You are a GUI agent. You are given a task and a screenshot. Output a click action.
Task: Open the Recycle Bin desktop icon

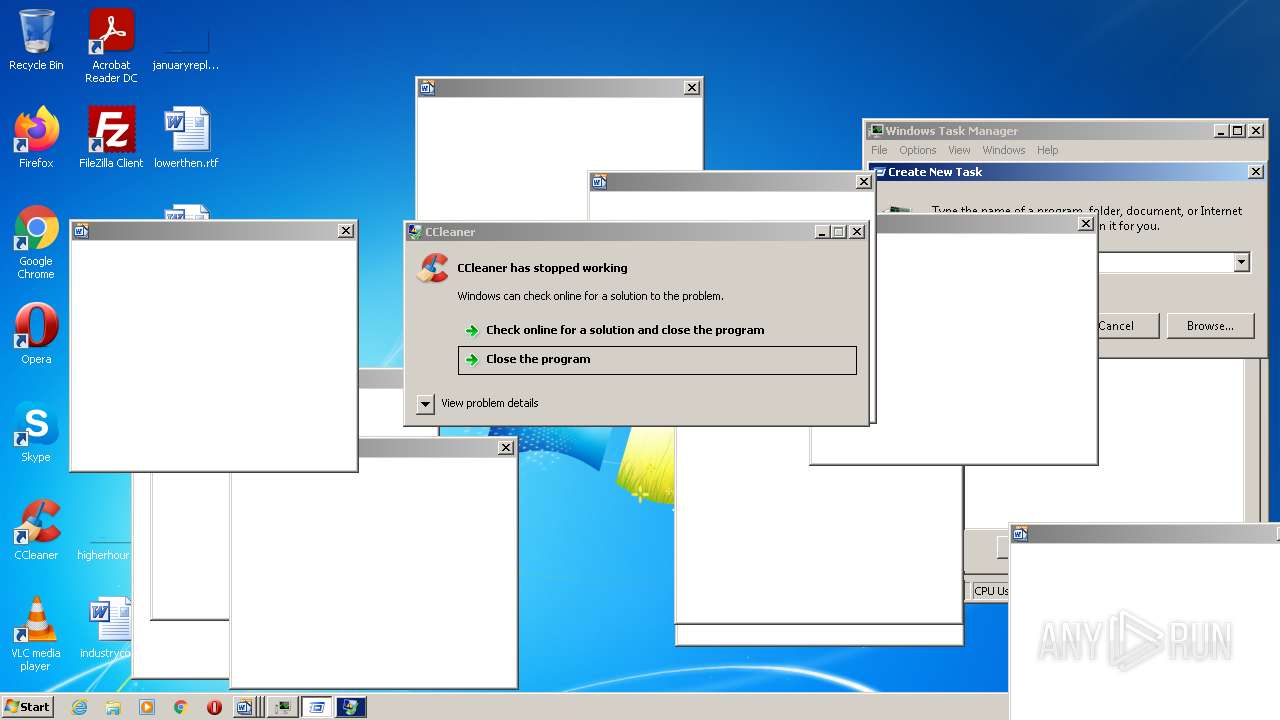point(36,40)
